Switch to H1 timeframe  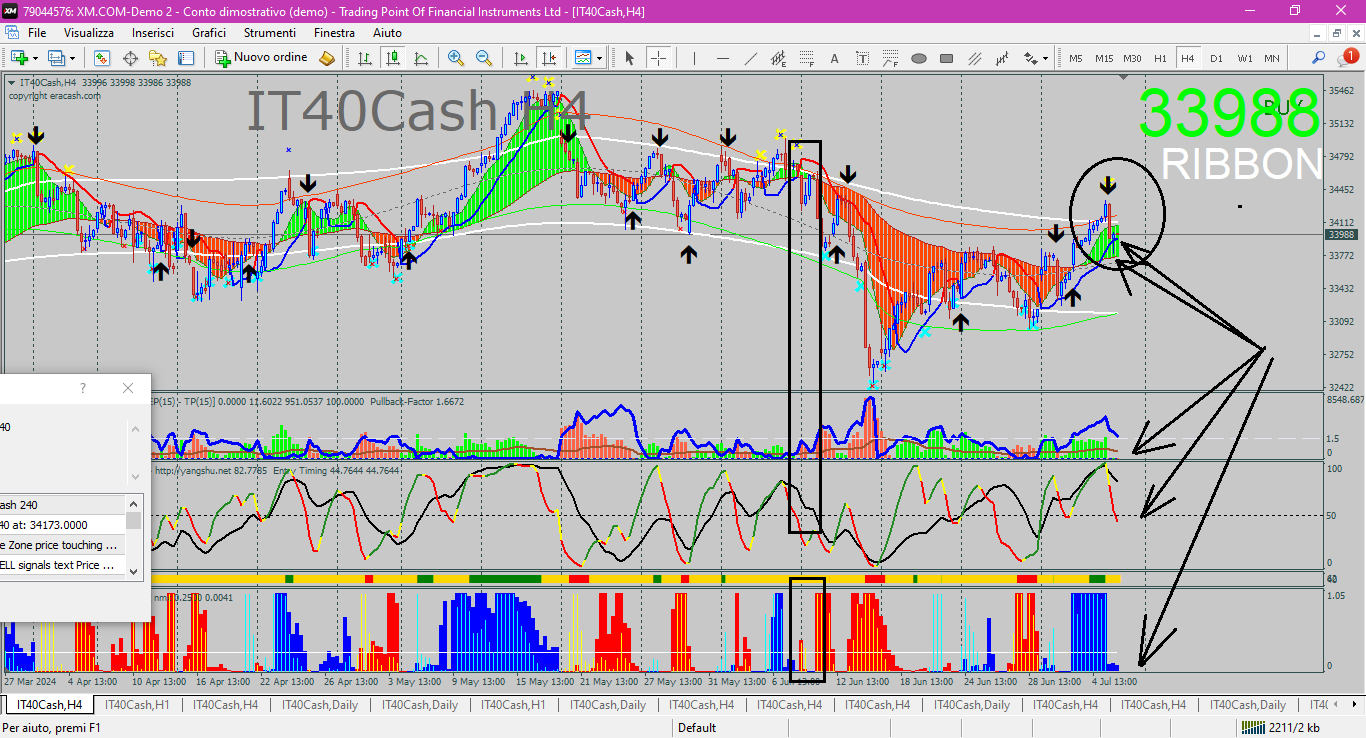[x=1161, y=58]
